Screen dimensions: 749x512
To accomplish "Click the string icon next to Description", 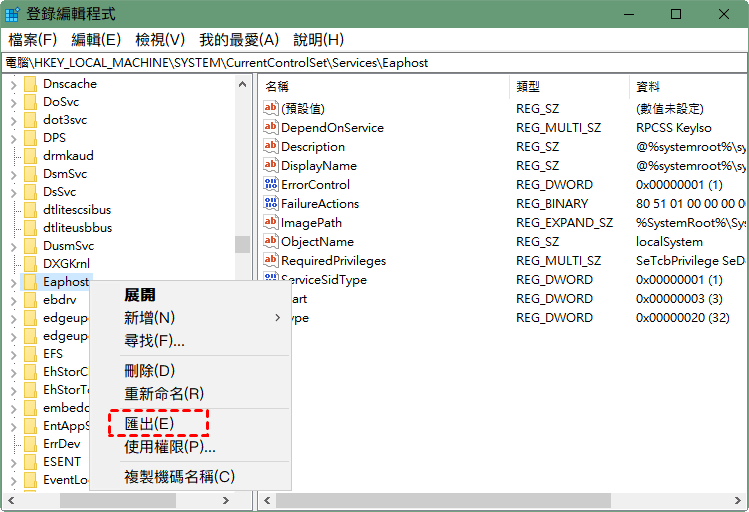I will (271, 146).
